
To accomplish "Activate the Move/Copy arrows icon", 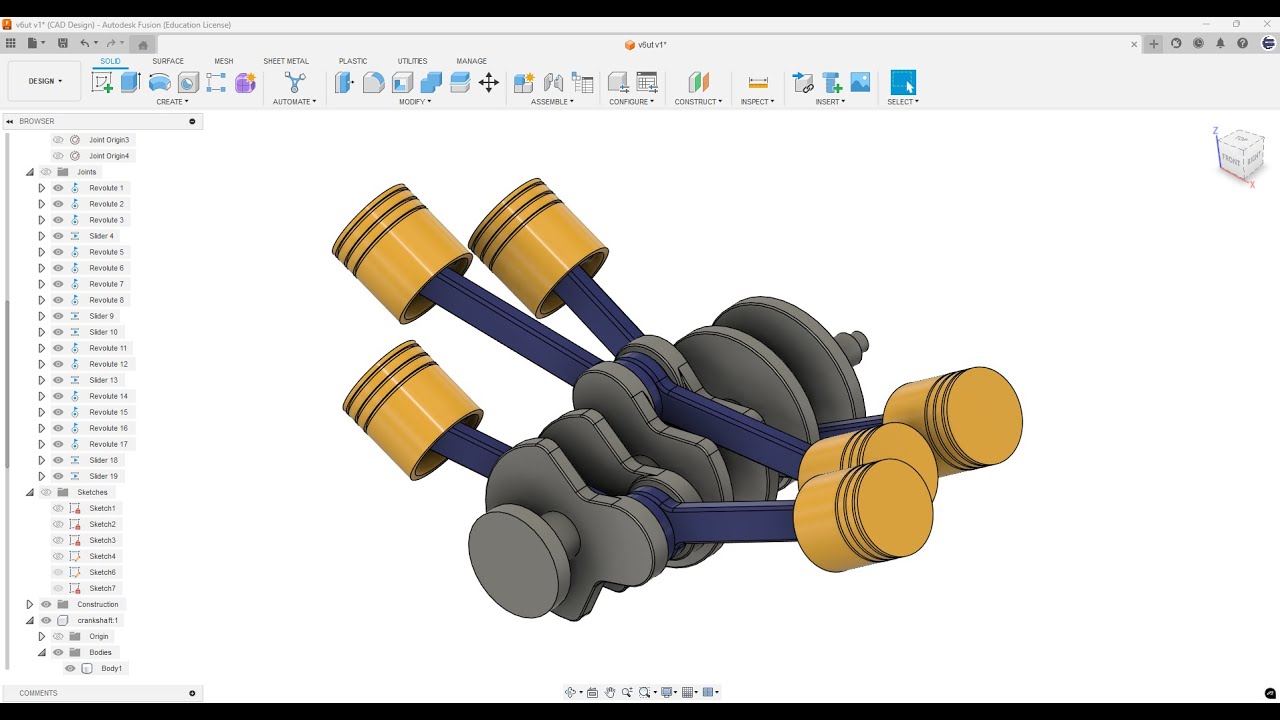I will tap(489, 83).
